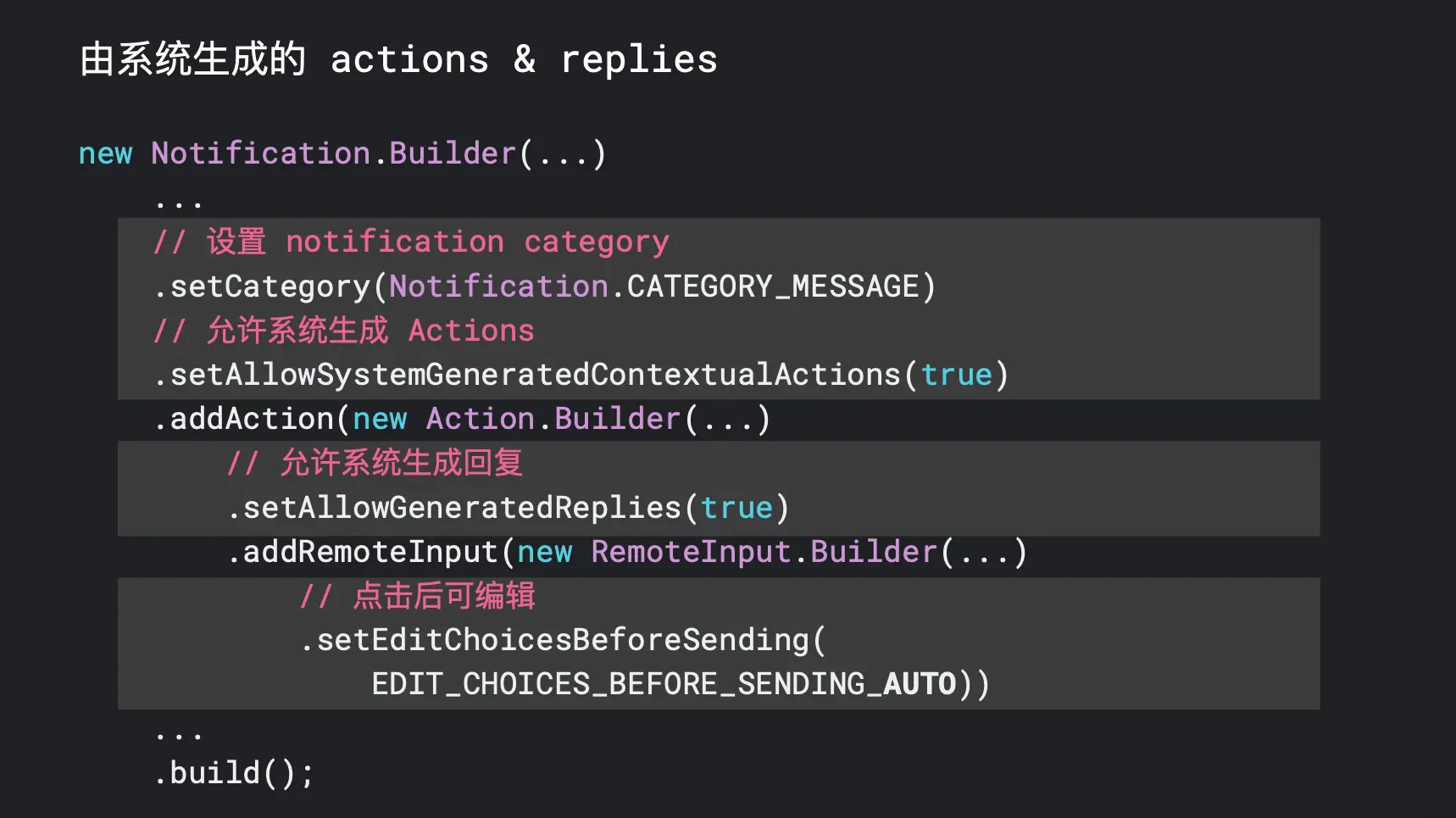The width and height of the screenshot is (1456, 818).
Task: Click the 'CATEGORY_MESSAGE' constant
Action: click(x=773, y=287)
